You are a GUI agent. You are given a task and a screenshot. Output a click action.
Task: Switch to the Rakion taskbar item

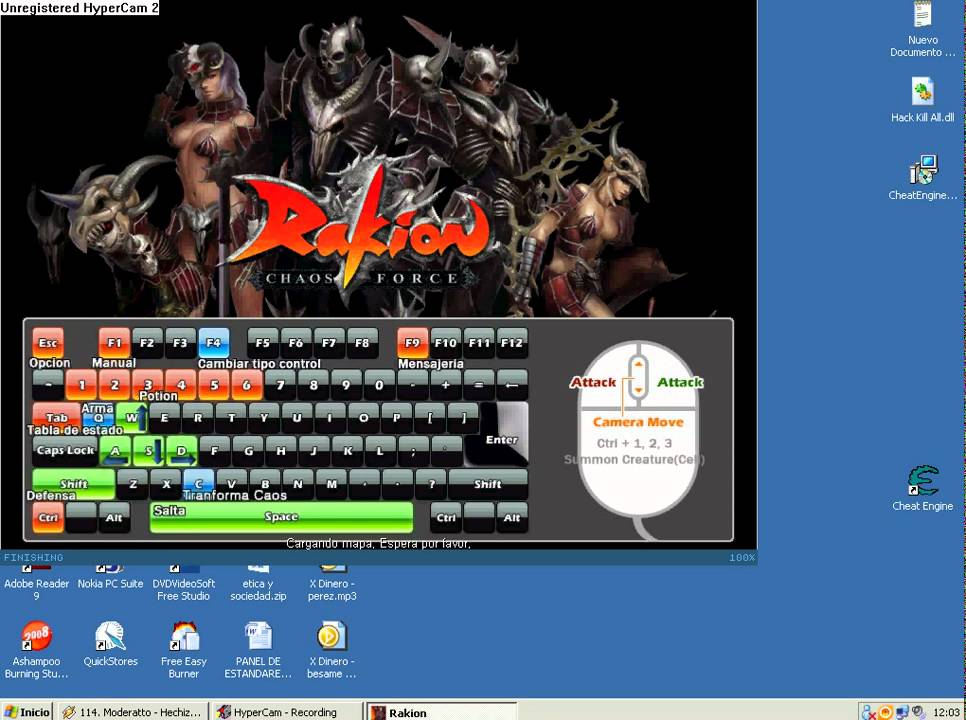click(x=442, y=712)
